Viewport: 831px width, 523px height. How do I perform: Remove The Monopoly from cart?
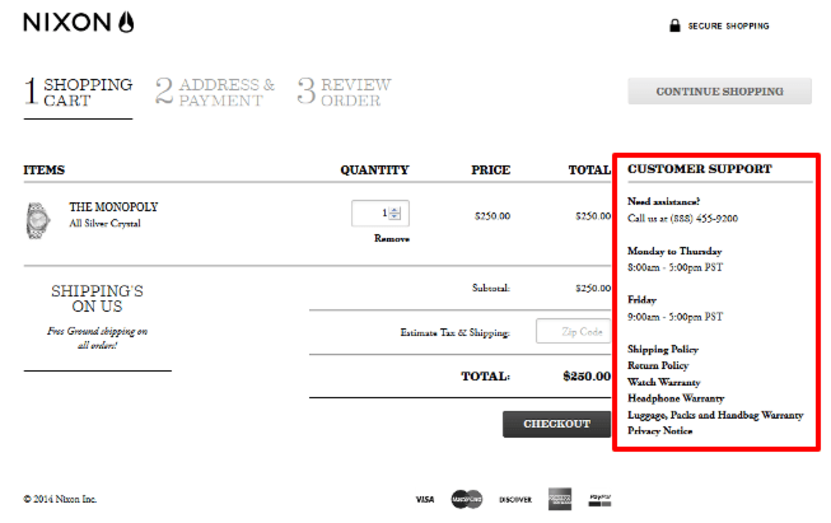[x=392, y=238]
